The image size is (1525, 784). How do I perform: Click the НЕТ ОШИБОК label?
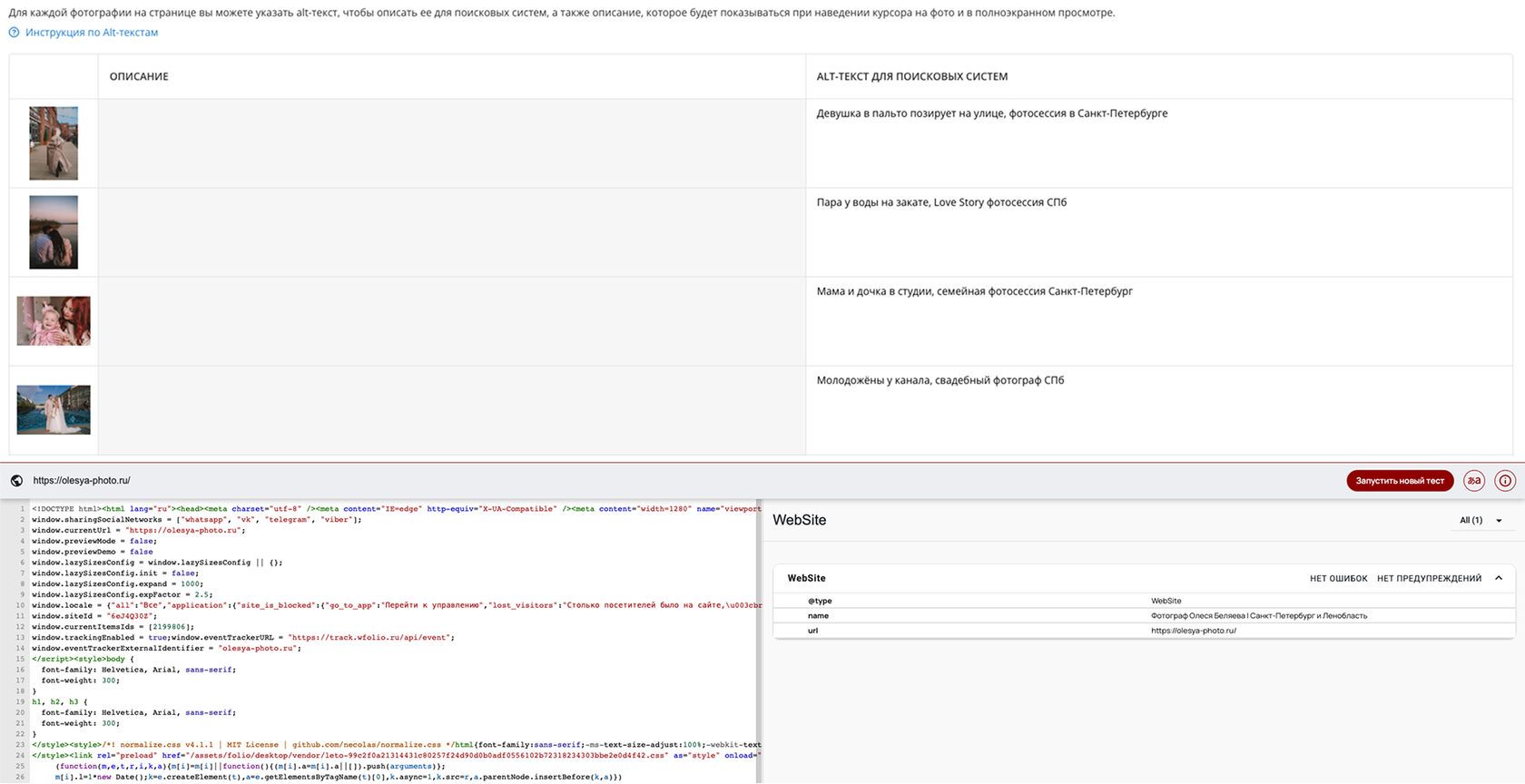point(1338,579)
